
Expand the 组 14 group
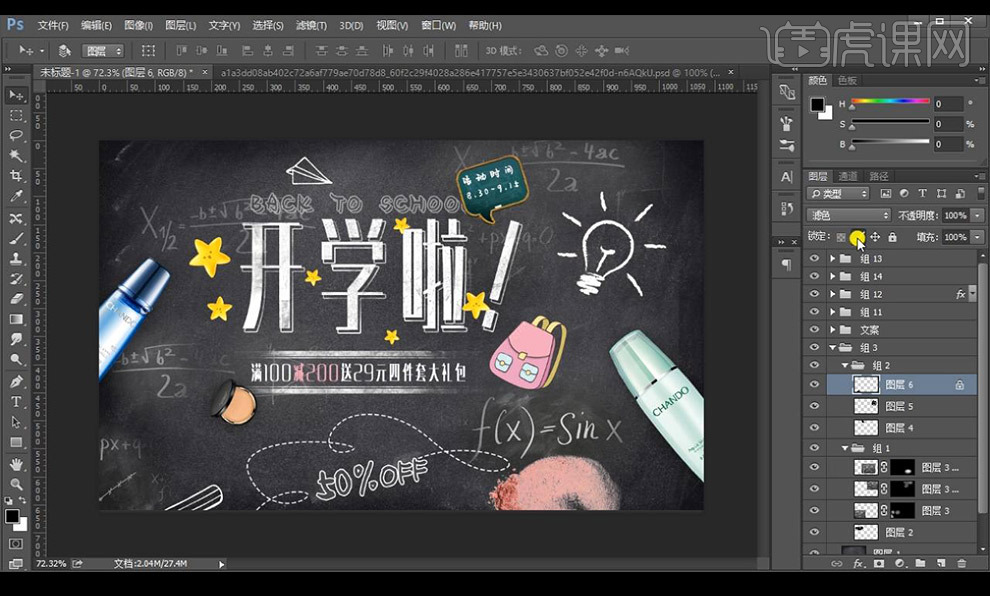click(x=833, y=276)
